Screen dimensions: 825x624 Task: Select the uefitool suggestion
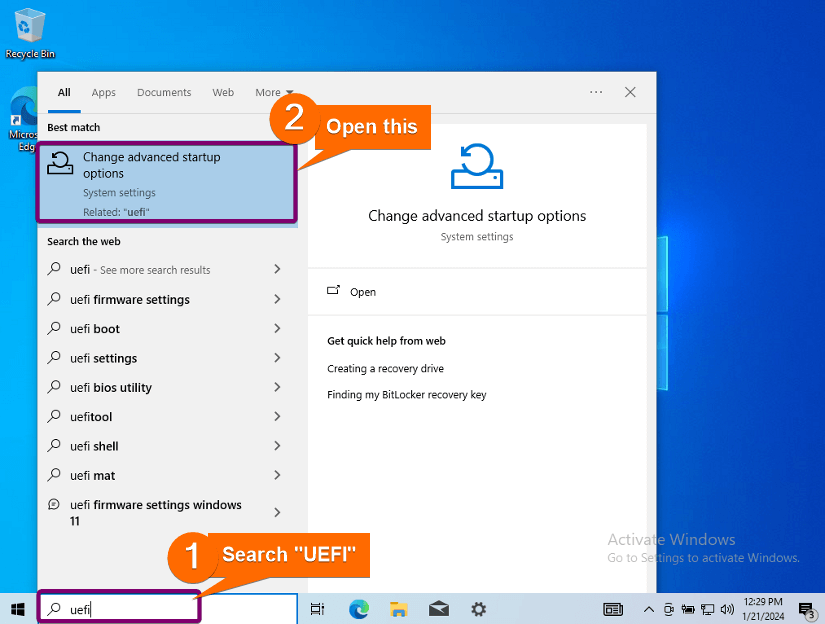pyautogui.click(x=167, y=417)
